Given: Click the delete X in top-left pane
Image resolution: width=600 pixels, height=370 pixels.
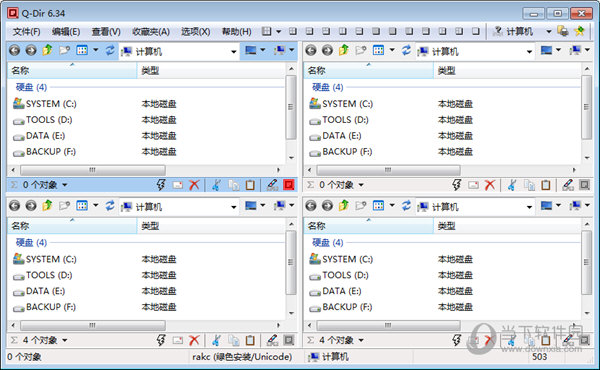Looking at the screenshot, I should [x=194, y=185].
